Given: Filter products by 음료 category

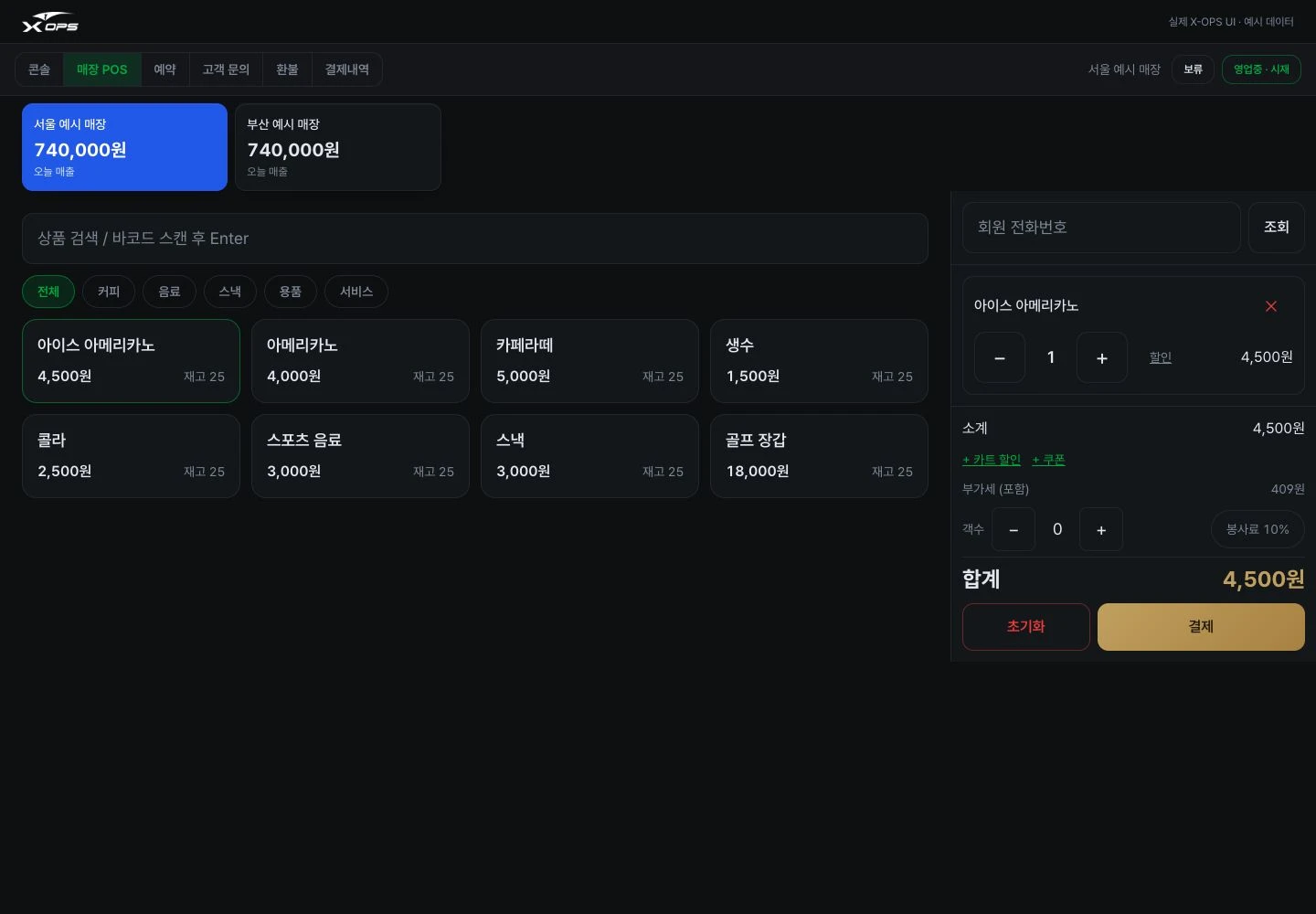Looking at the screenshot, I should point(169,292).
